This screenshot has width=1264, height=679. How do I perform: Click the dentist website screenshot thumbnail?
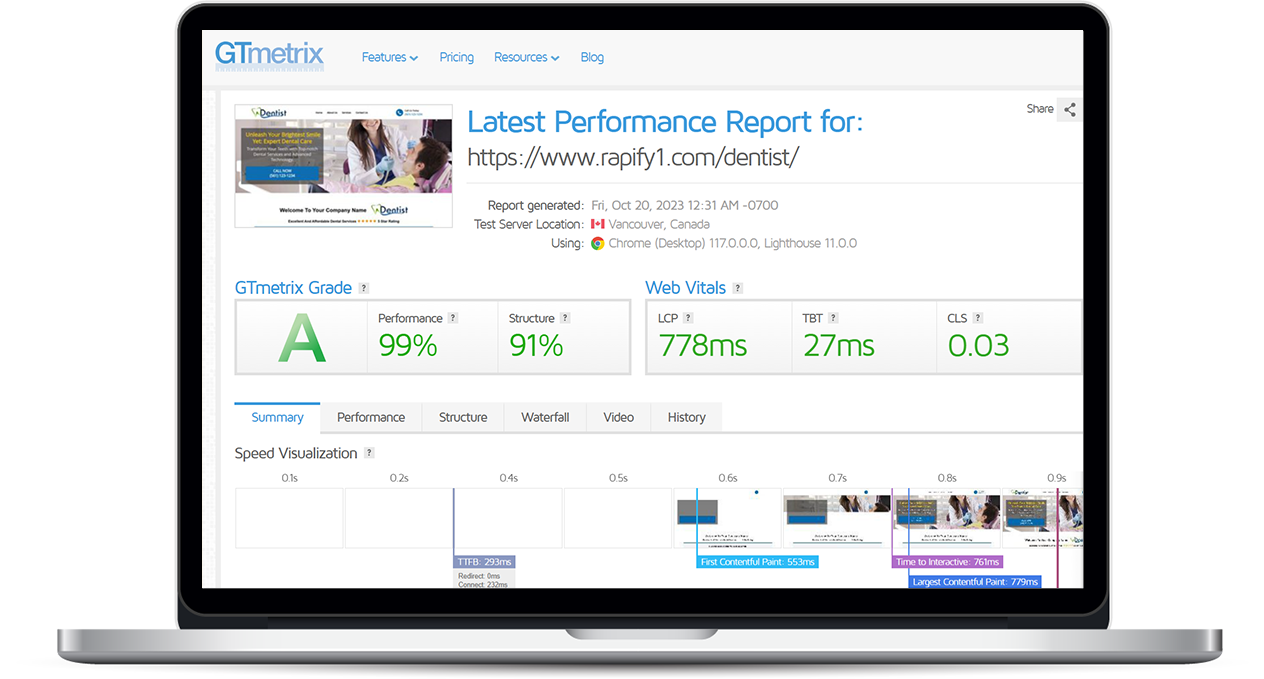pyautogui.click(x=343, y=164)
